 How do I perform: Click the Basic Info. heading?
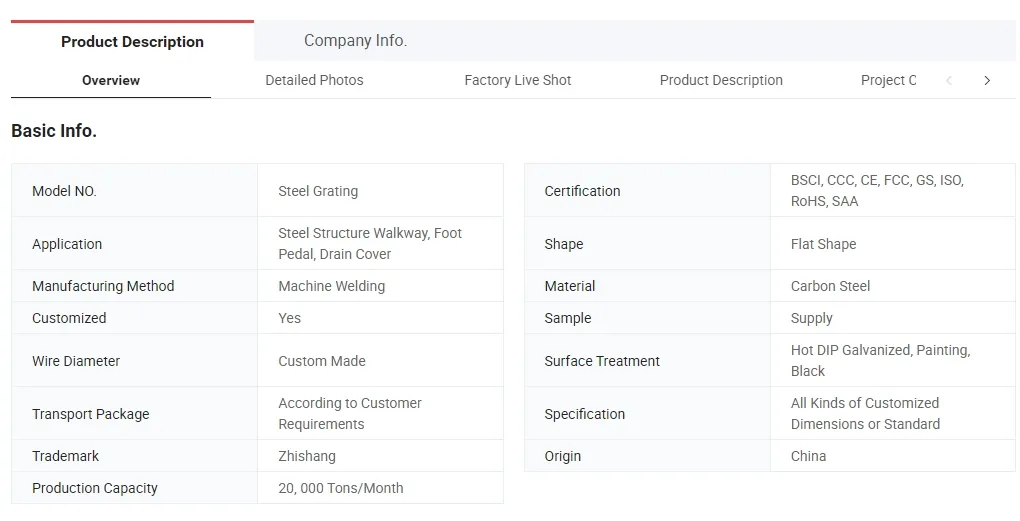coord(54,131)
